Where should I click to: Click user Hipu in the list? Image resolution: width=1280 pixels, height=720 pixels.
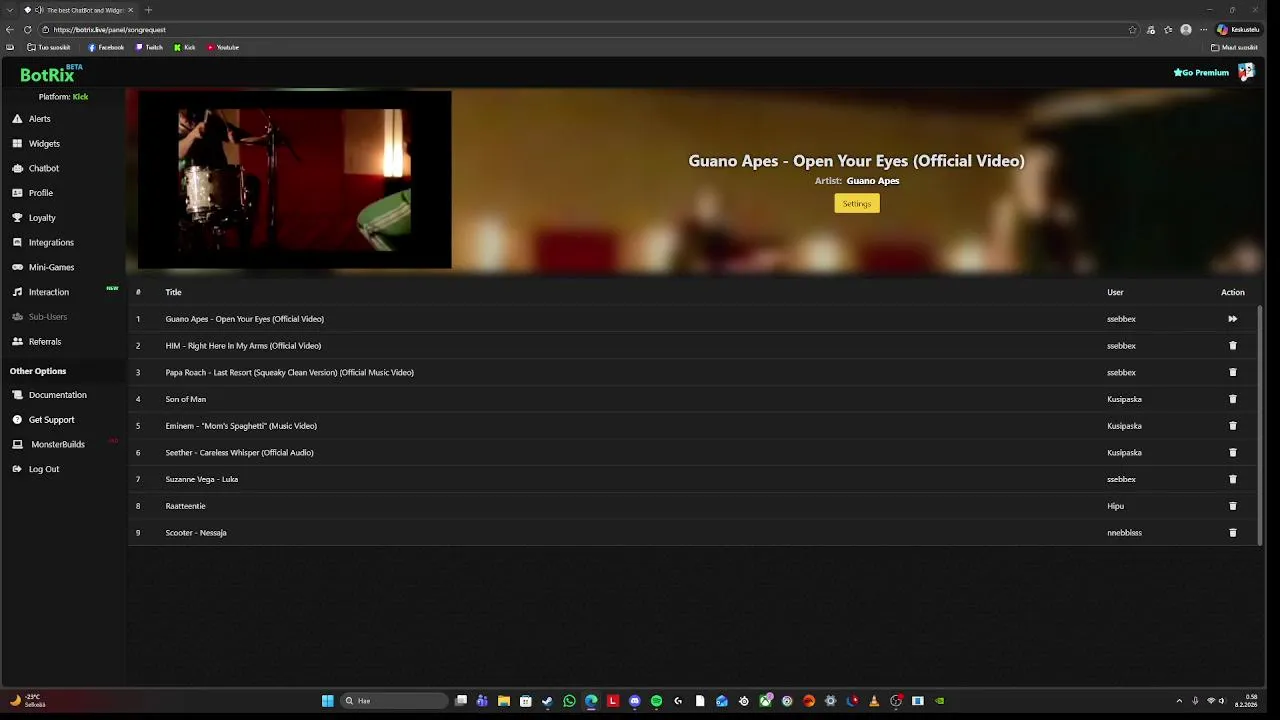click(x=1115, y=506)
